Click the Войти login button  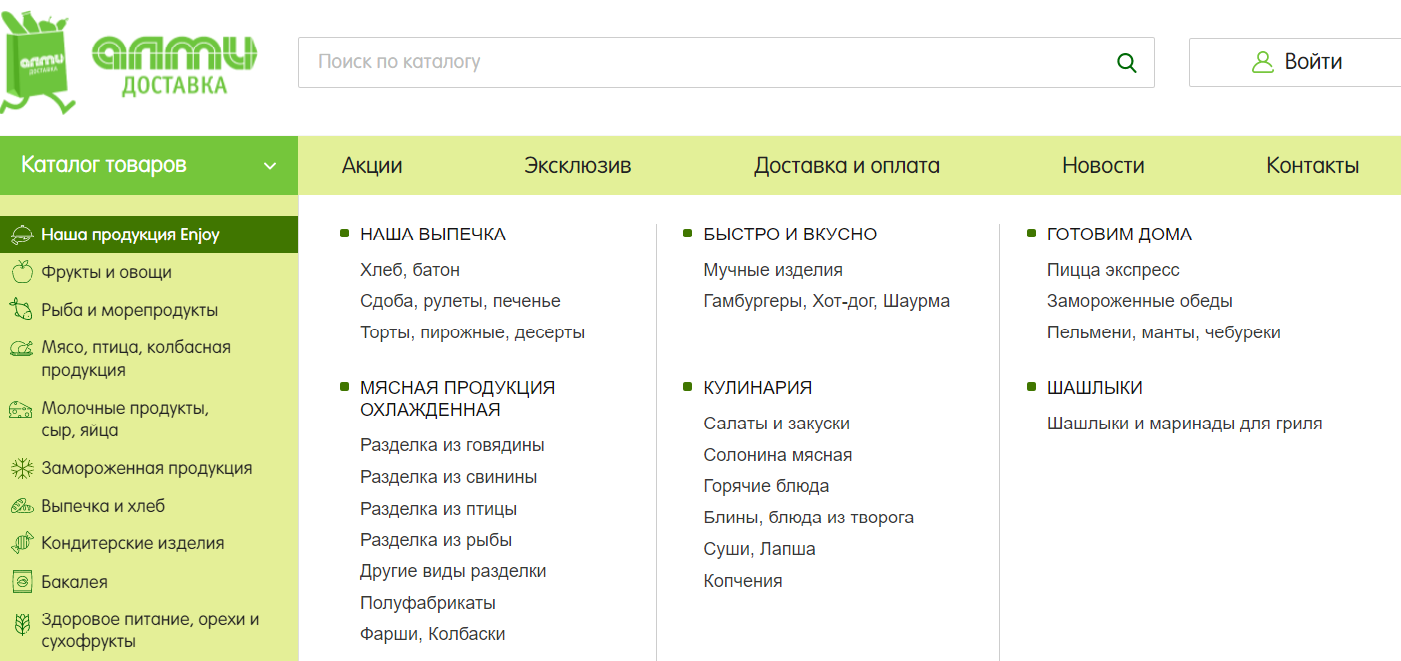tap(1295, 62)
